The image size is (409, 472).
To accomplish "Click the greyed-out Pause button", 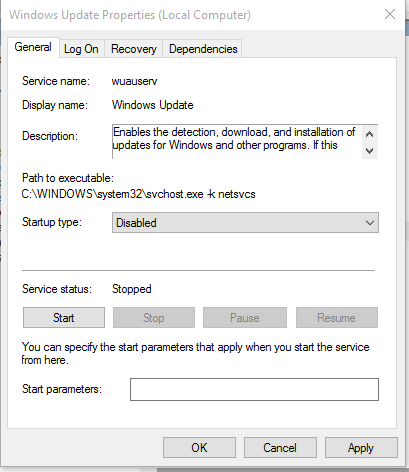I will [245, 318].
